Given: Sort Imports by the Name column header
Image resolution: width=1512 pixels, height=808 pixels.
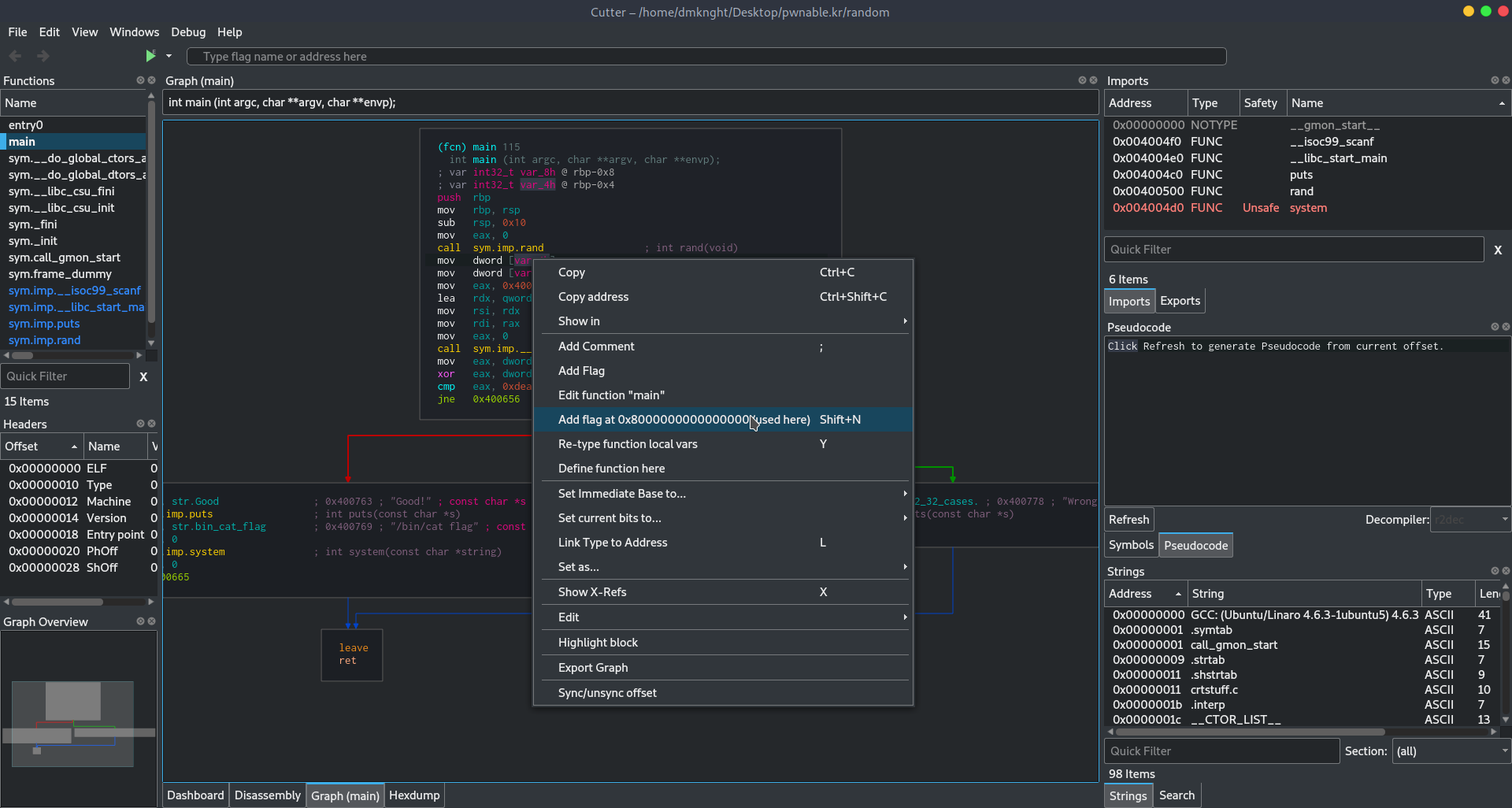Looking at the screenshot, I should click(x=1399, y=103).
